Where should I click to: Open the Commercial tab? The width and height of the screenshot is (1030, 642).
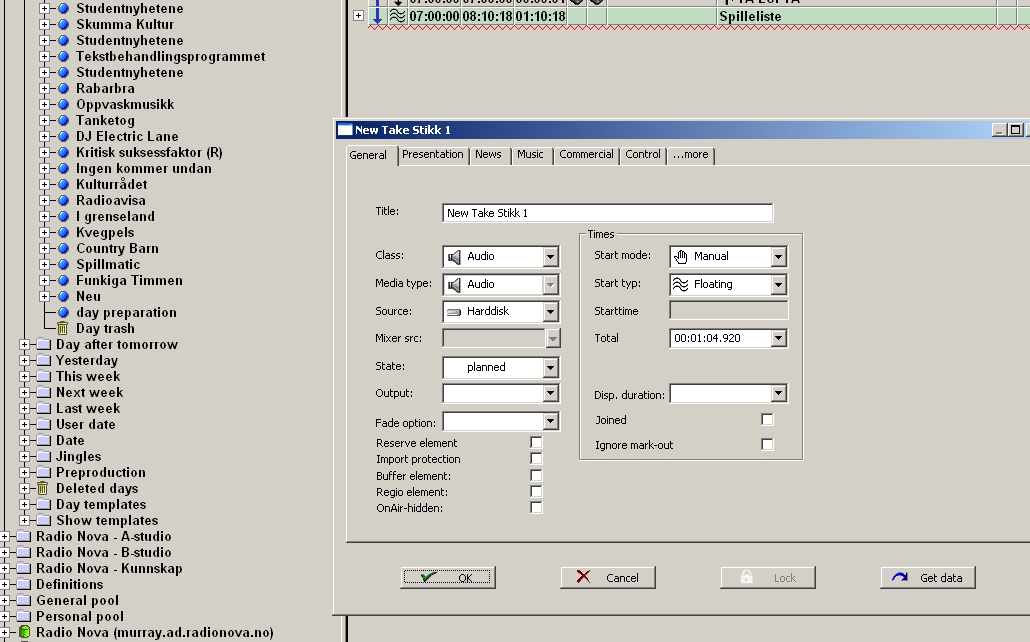click(586, 154)
